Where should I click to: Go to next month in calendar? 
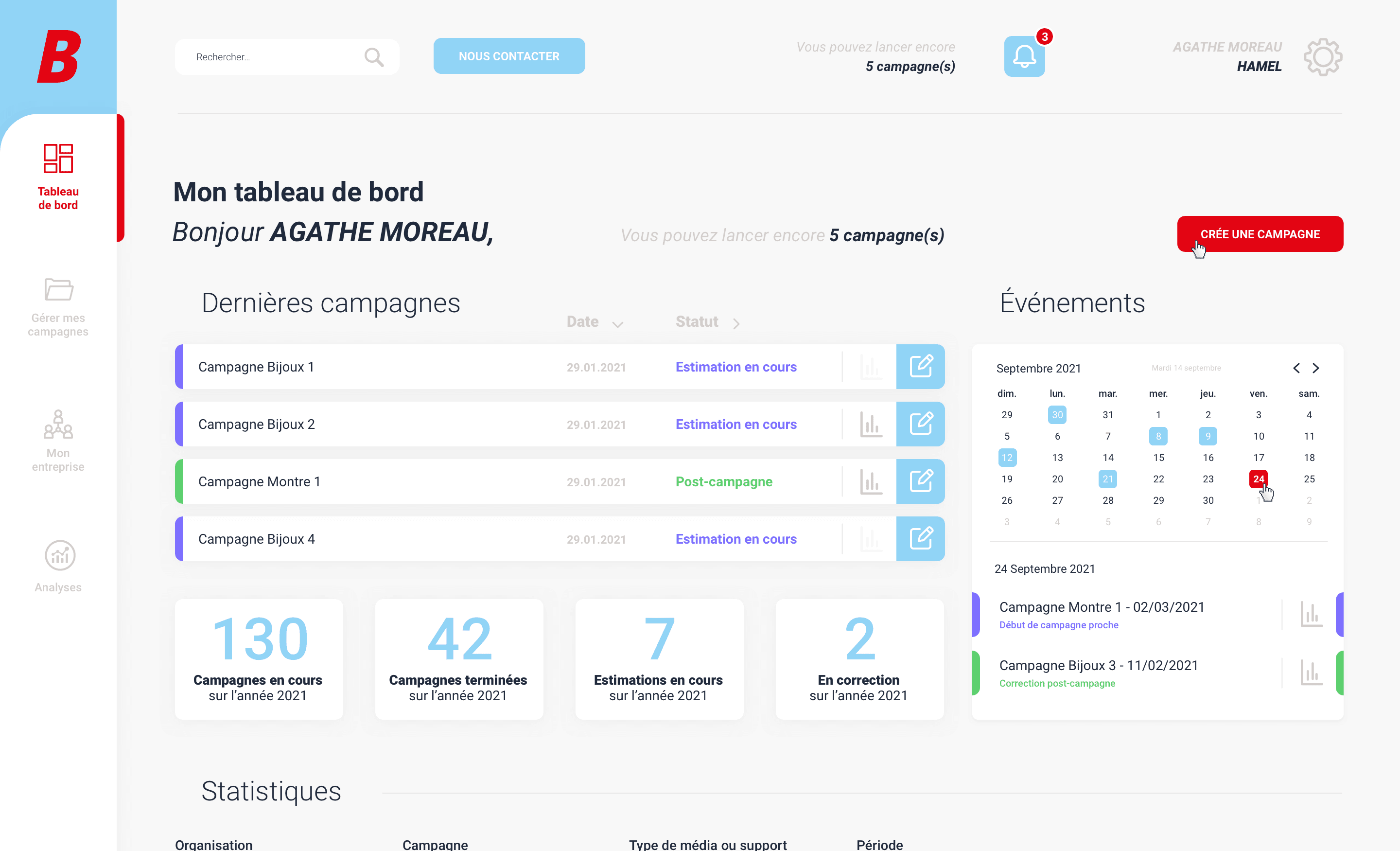pos(1315,368)
